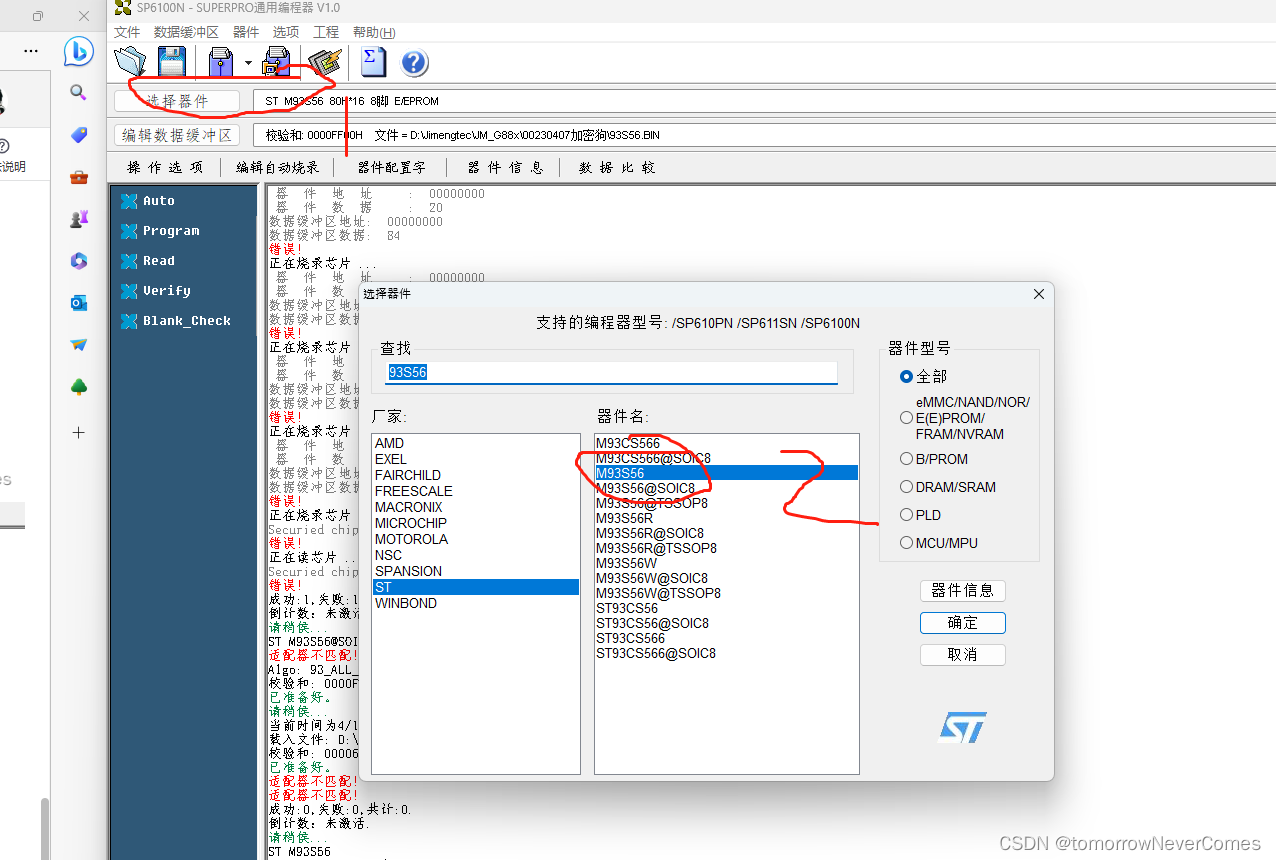Click red toolbox sidebar icon
Image resolution: width=1276 pixels, height=860 pixels.
pyautogui.click(x=79, y=177)
